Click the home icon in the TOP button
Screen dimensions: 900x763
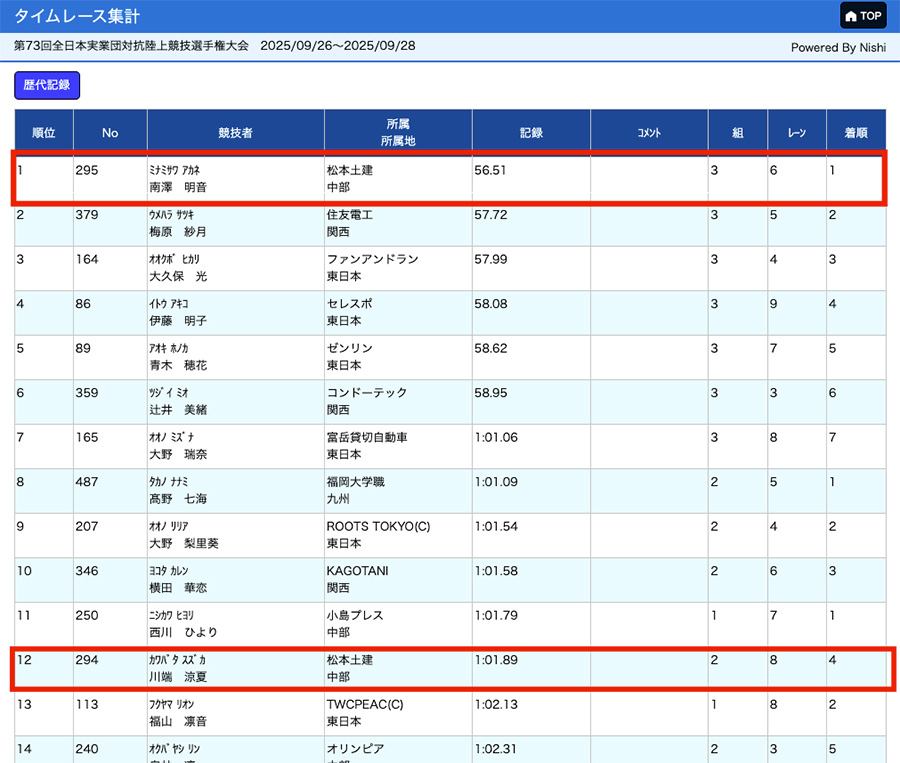tap(851, 16)
